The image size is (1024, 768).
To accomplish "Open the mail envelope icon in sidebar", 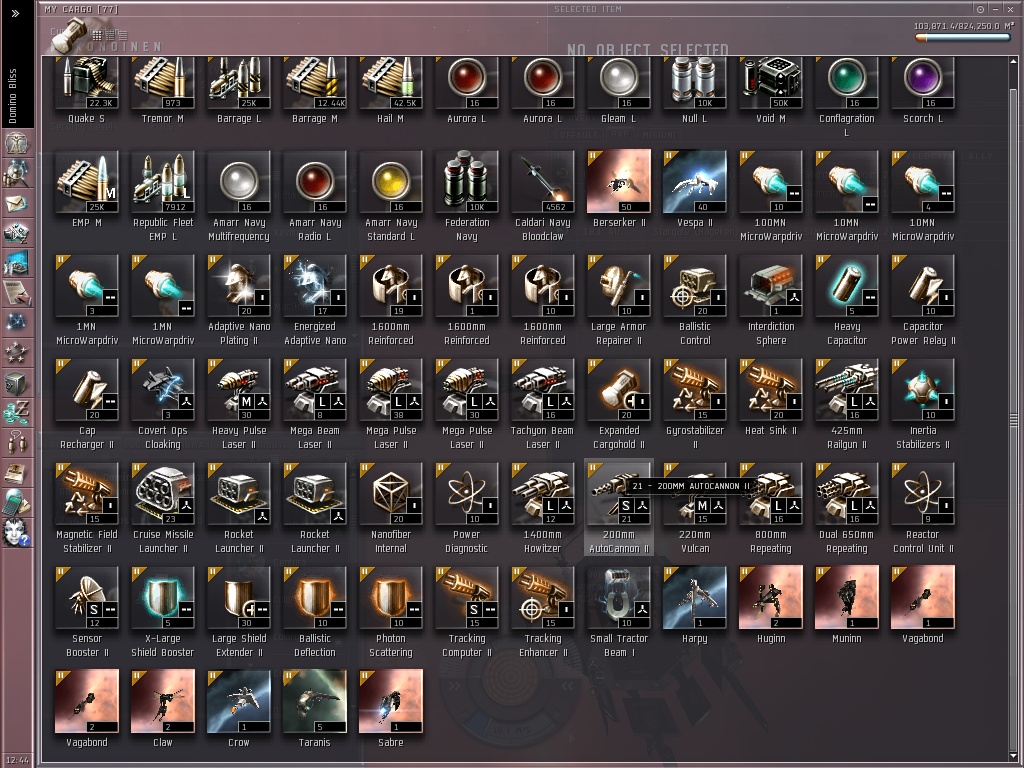I will [16, 204].
